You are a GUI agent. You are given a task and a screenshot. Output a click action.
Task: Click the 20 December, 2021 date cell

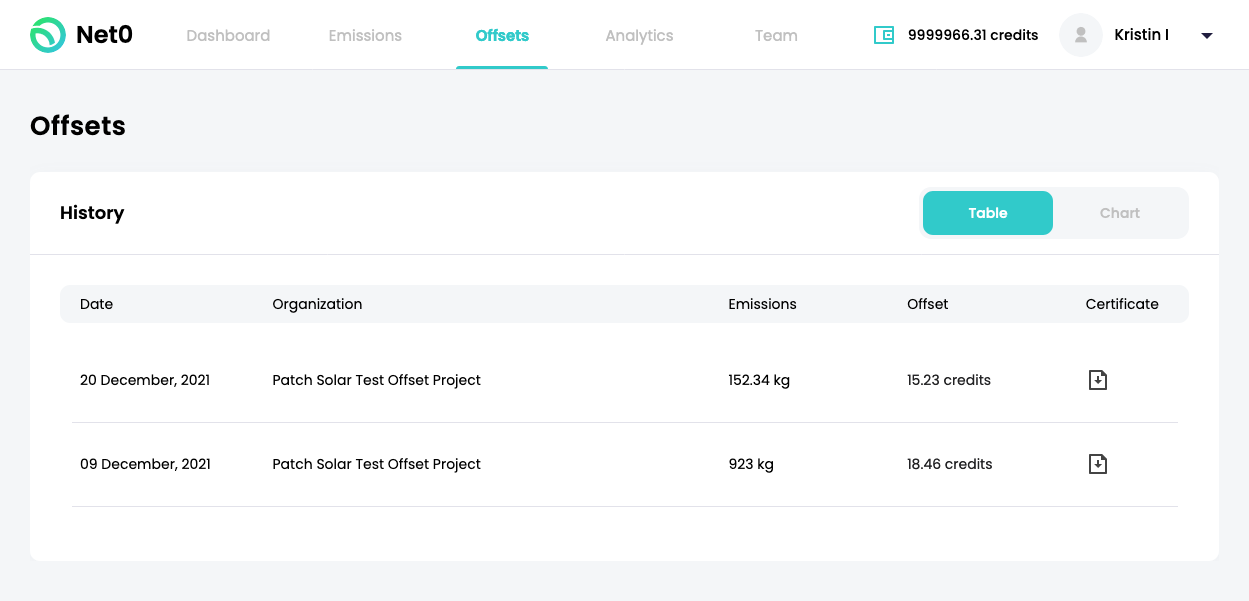click(145, 380)
